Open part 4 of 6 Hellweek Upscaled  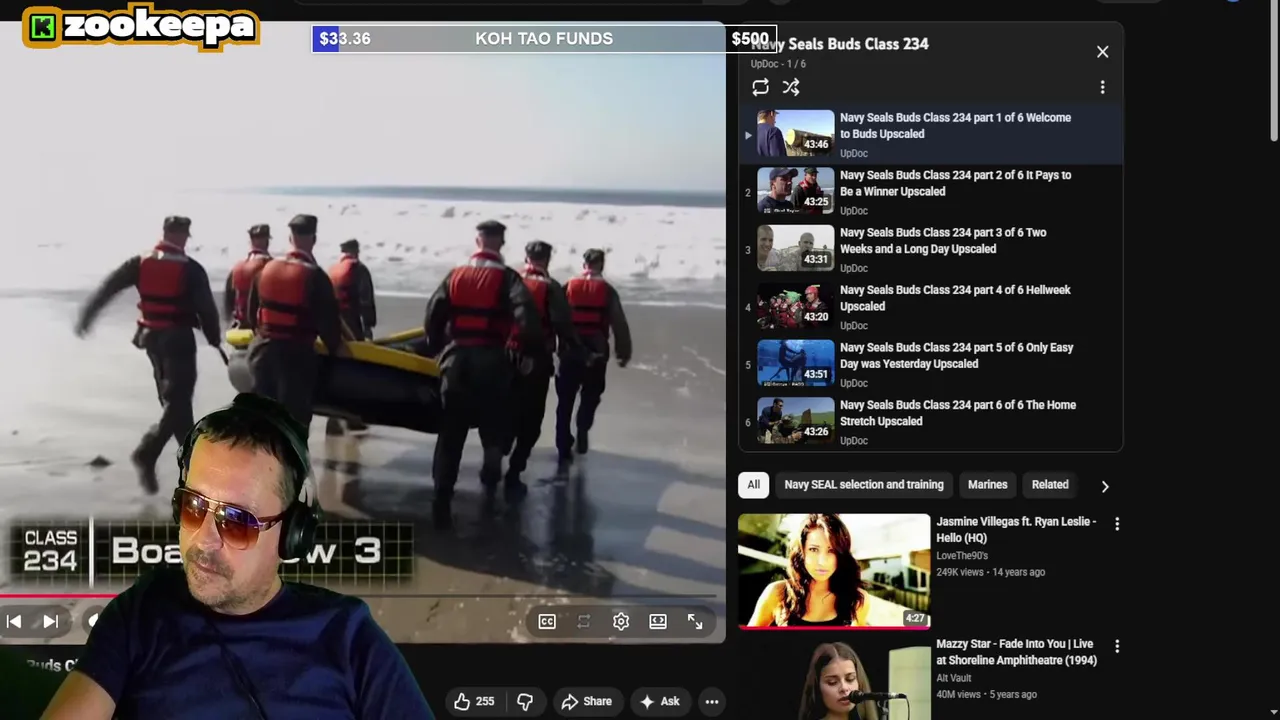click(930, 307)
